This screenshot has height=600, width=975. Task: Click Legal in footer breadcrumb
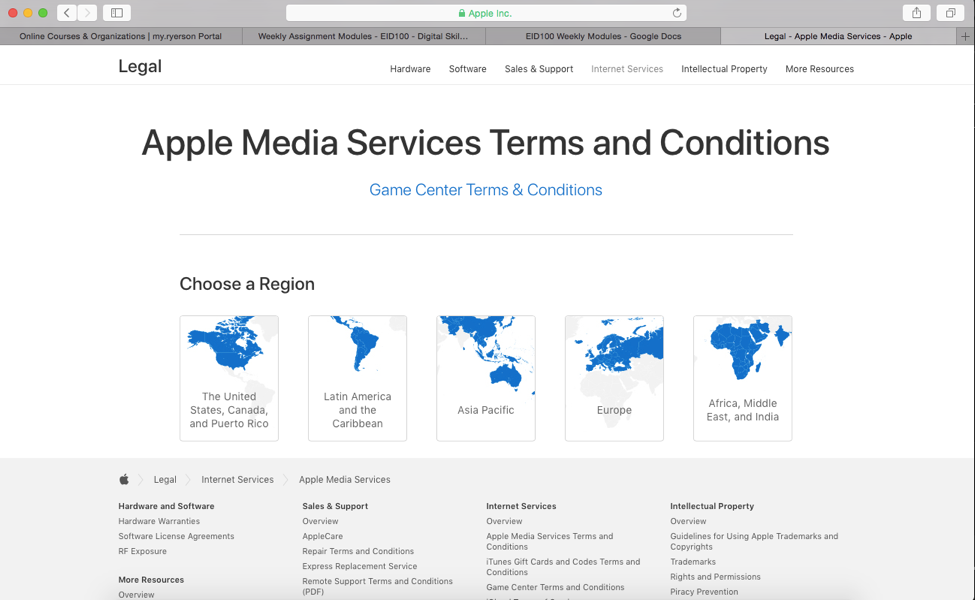tap(165, 479)
